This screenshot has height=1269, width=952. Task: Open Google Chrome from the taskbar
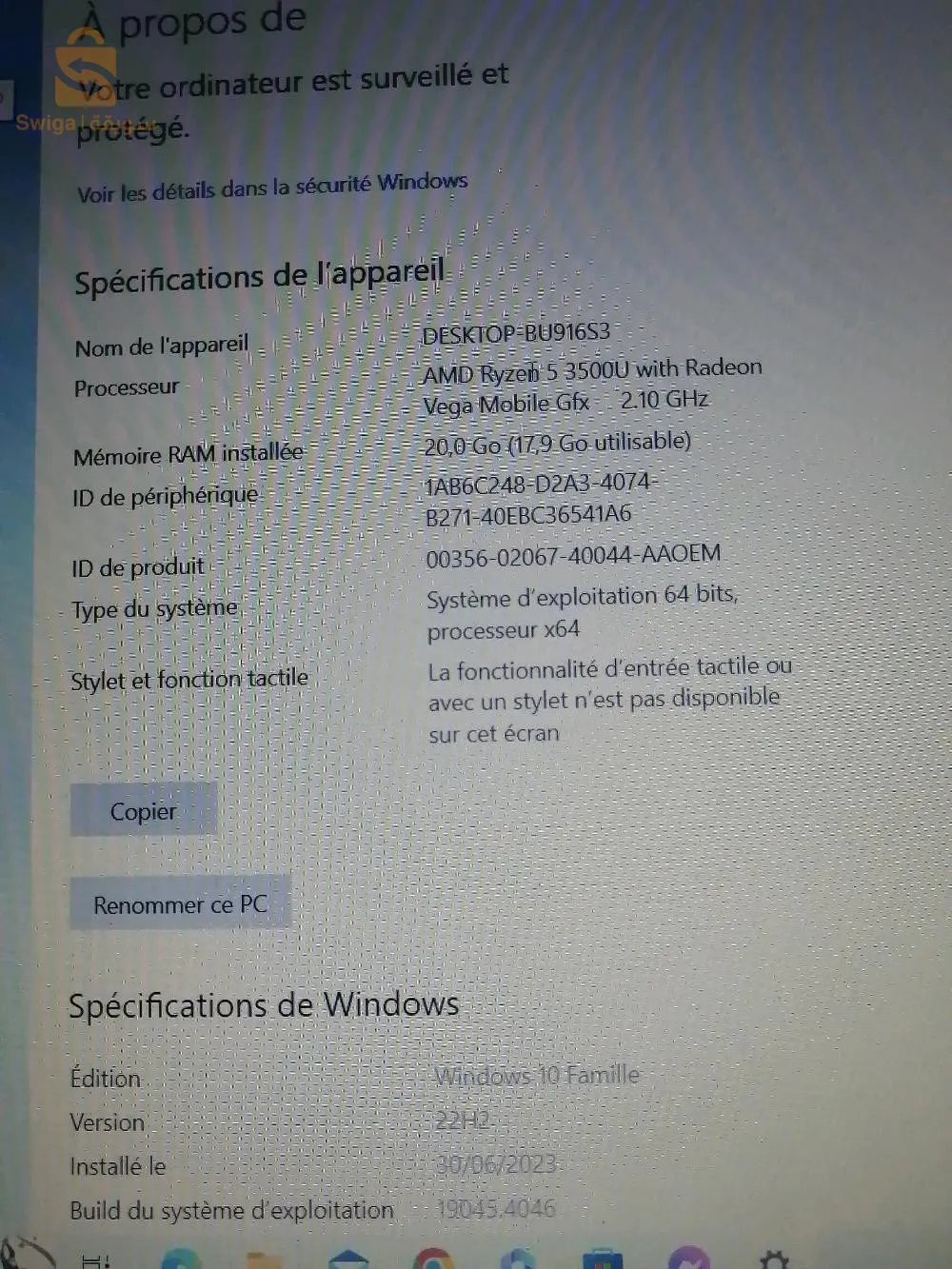click(433, 1260)
